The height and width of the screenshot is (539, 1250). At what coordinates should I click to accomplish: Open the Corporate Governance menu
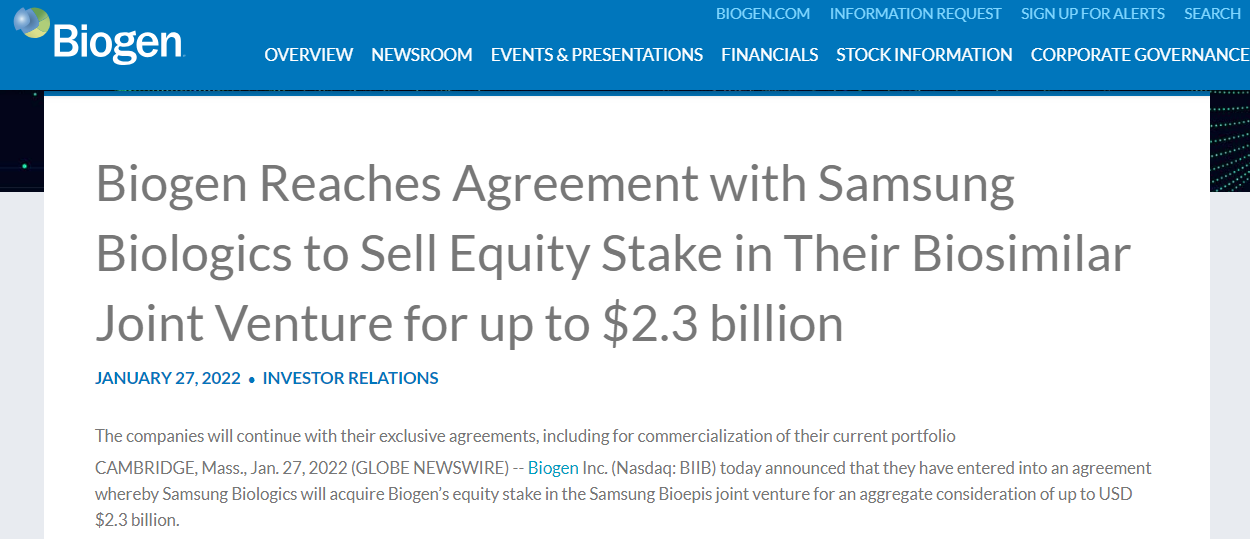click(1139, 55)
